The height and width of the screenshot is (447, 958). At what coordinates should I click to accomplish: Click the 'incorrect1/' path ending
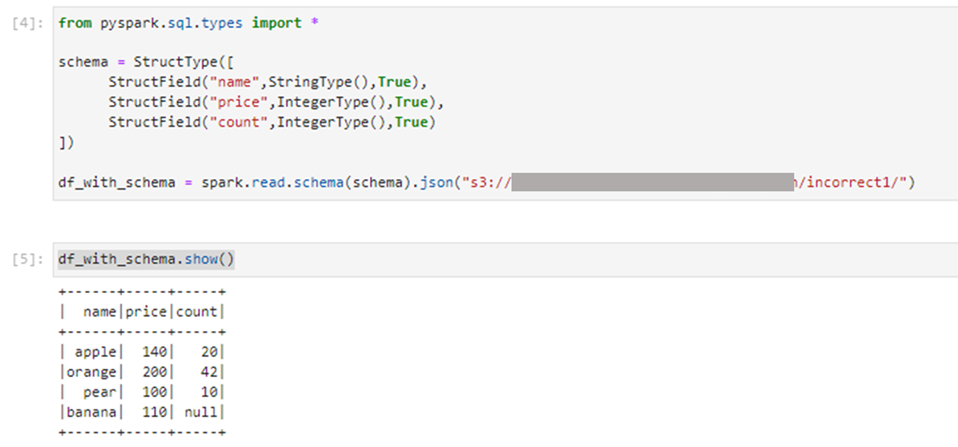tap(854, 182)
